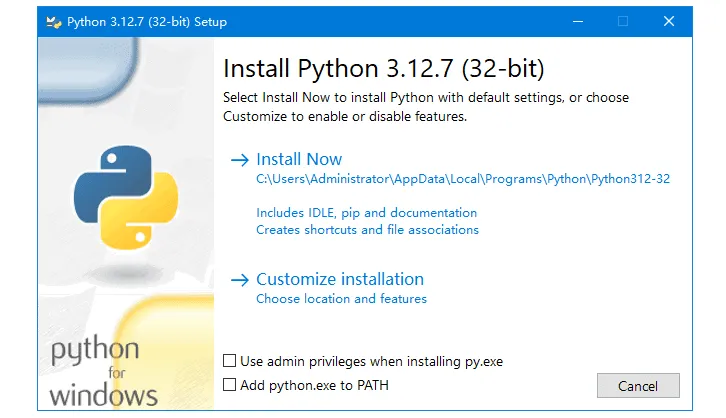
Task: Enable Use admin privileges when installing py.exe
Action: coord(230,360)
